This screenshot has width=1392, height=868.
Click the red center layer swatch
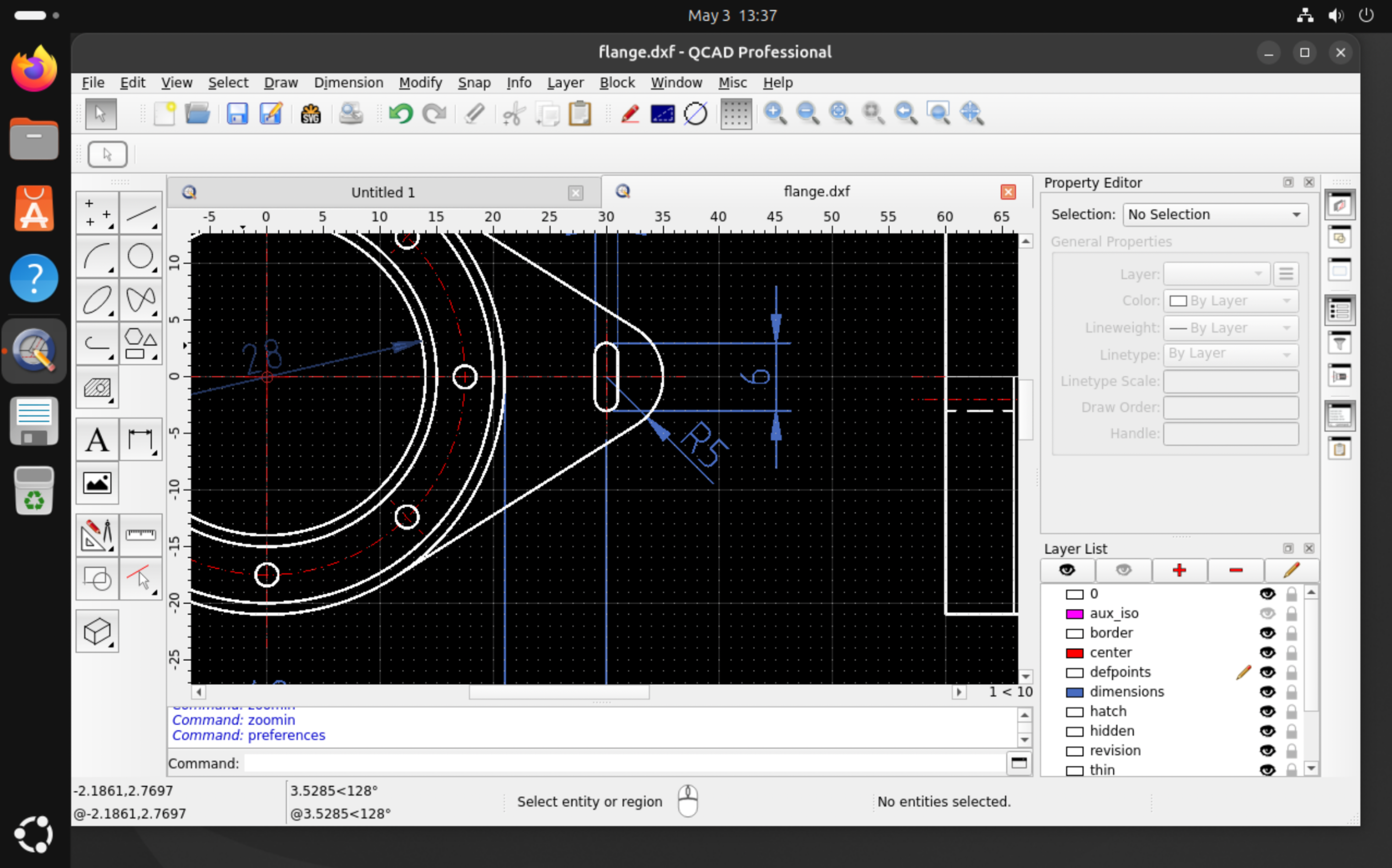tap(1075, 653)
